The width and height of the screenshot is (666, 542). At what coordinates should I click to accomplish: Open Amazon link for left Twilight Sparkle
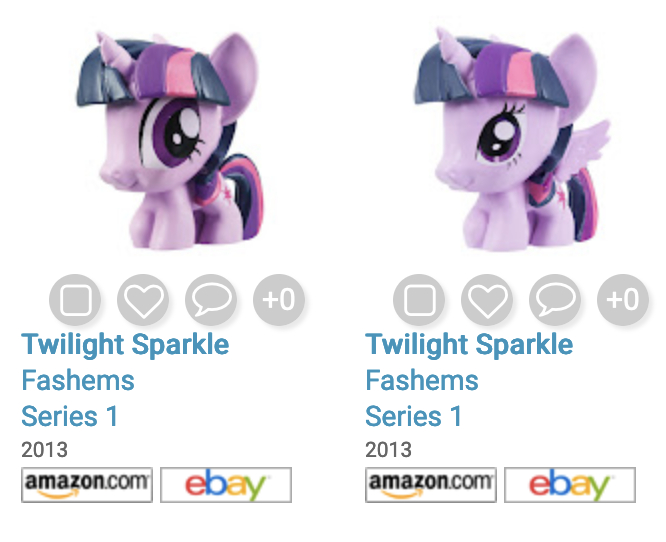[87, 485]
